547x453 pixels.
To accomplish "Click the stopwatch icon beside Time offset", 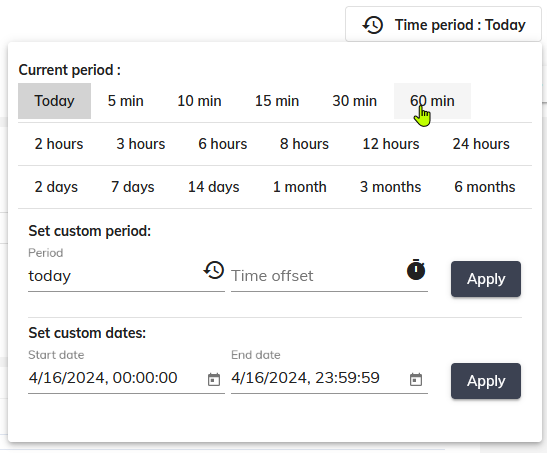I will point(416,270).
